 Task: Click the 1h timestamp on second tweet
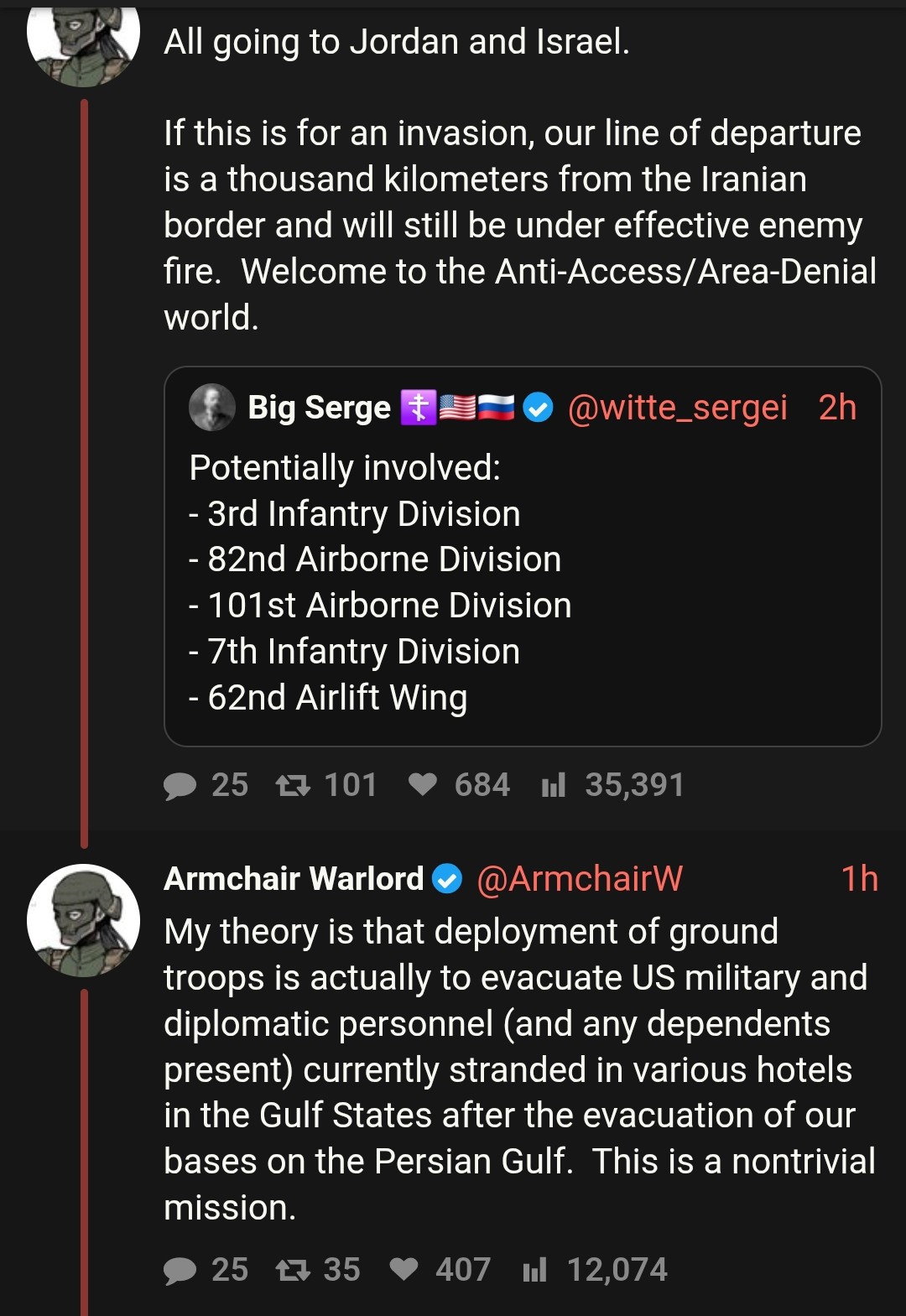859,879
